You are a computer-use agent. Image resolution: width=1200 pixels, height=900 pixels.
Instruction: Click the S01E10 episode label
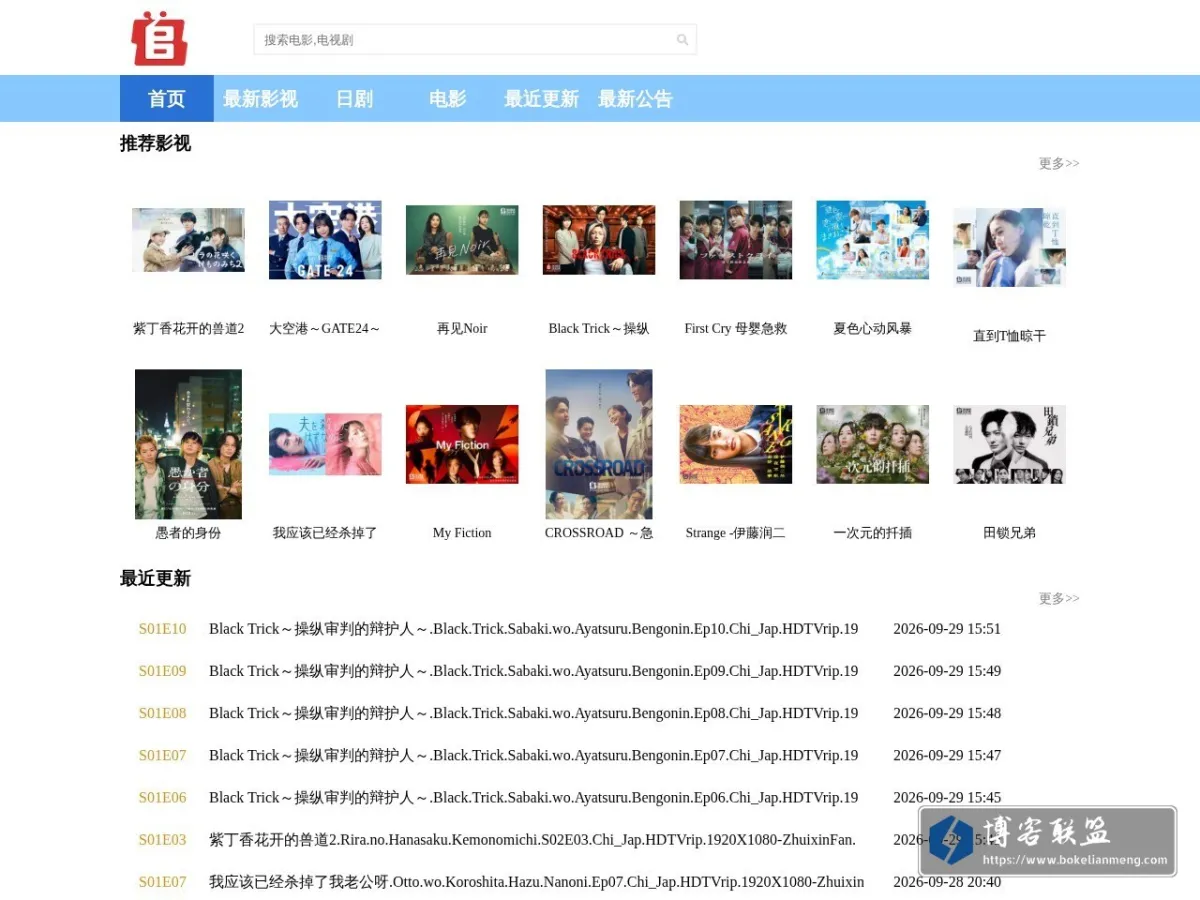162,629
